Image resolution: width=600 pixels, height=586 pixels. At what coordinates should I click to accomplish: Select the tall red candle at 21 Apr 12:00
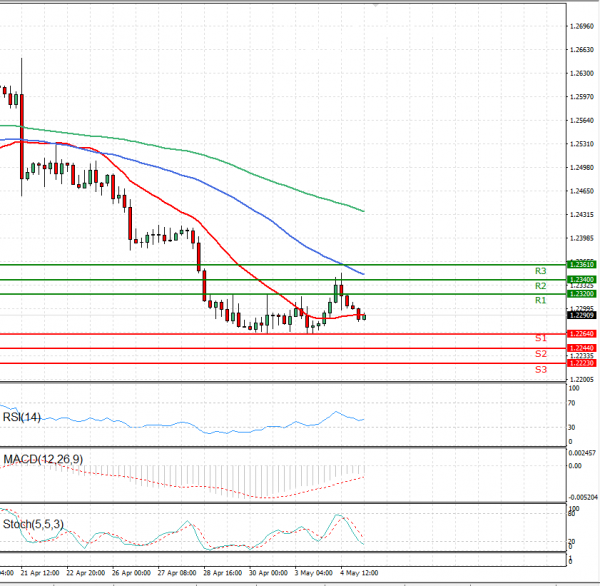pos(22,136)
